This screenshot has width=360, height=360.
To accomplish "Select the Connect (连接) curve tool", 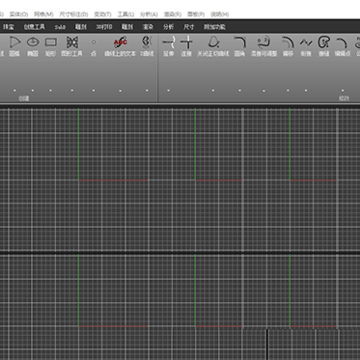I will pos(186,46).
